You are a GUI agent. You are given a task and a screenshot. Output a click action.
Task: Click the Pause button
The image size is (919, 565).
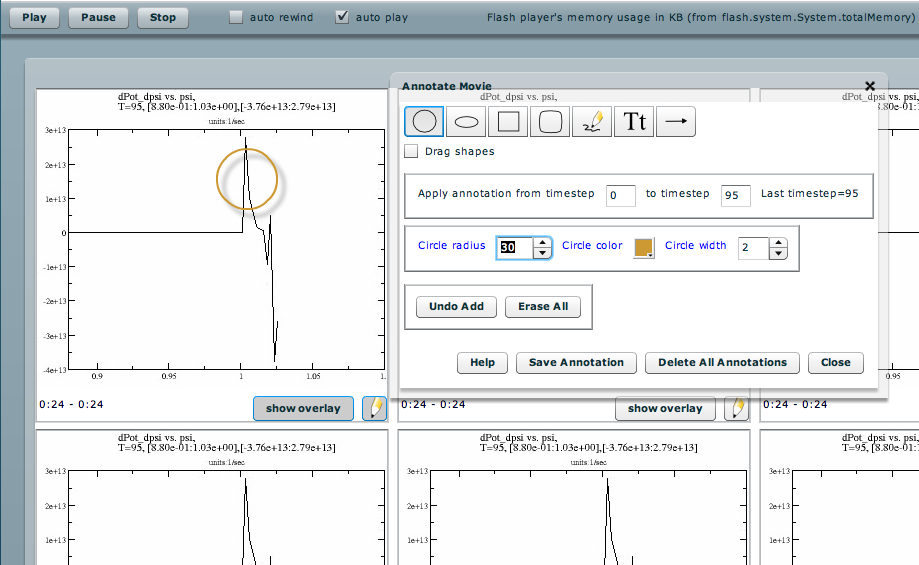[x=98, y=18]
